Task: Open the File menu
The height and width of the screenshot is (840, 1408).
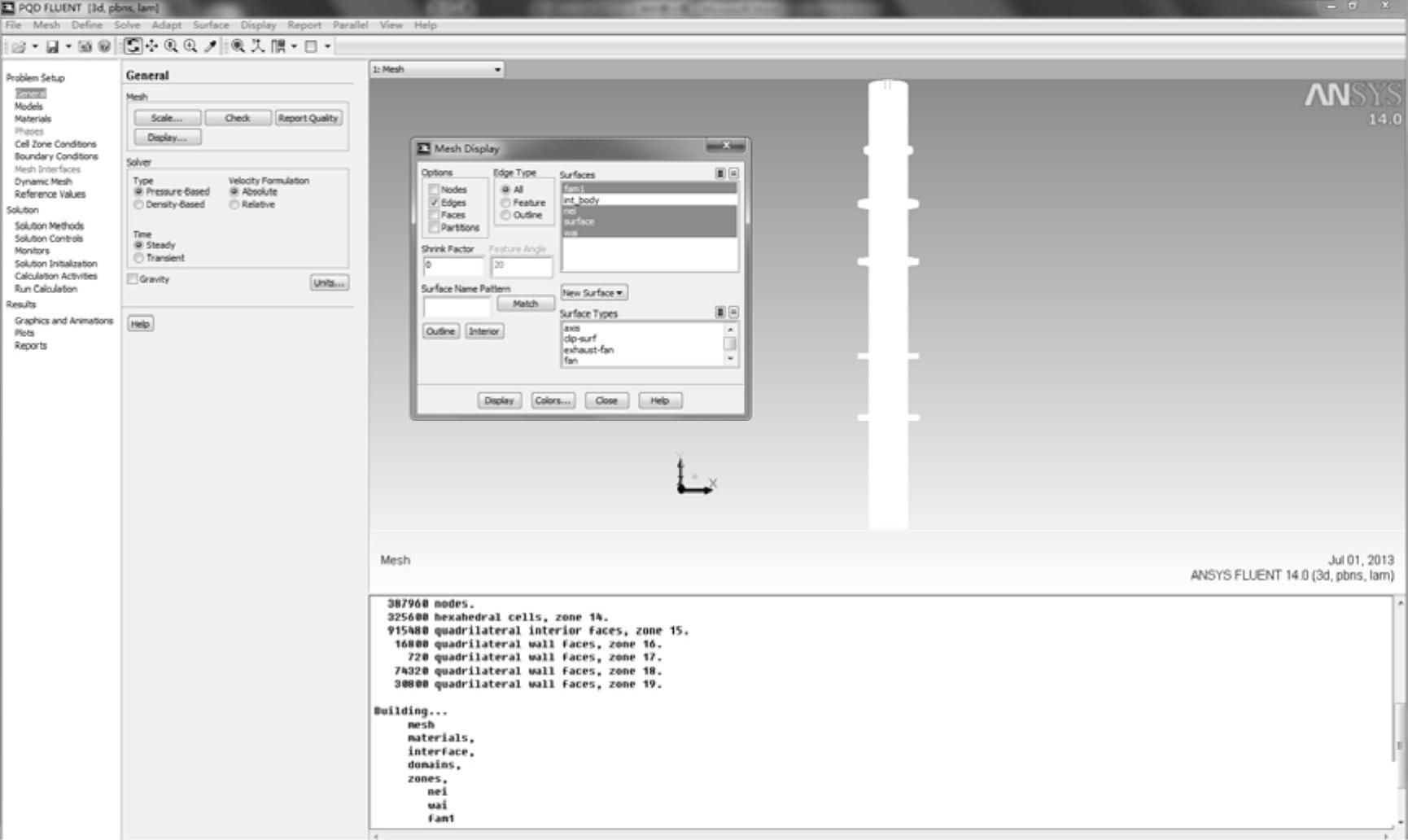Action: click(x=14, y=25)
